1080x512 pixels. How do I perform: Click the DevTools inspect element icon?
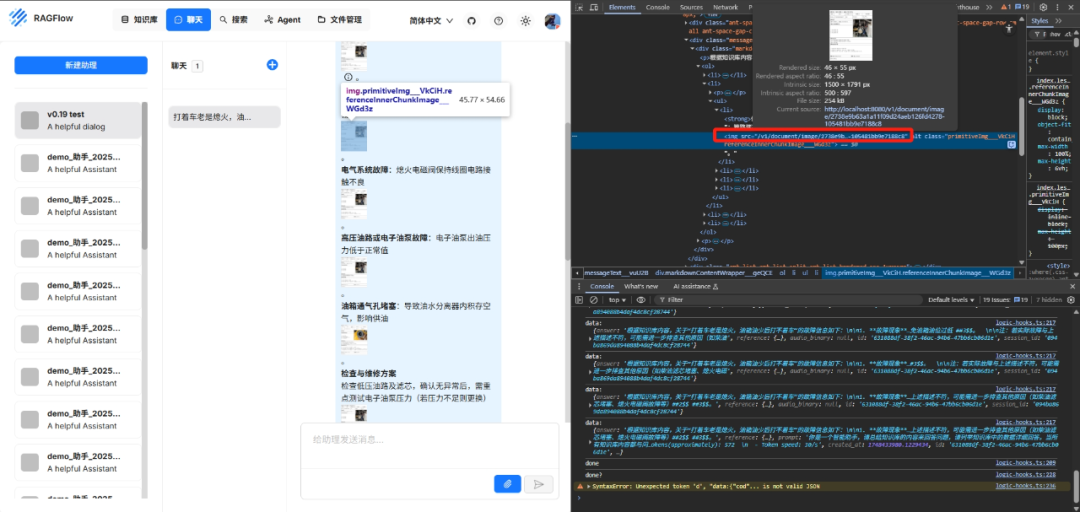(579, 7)
